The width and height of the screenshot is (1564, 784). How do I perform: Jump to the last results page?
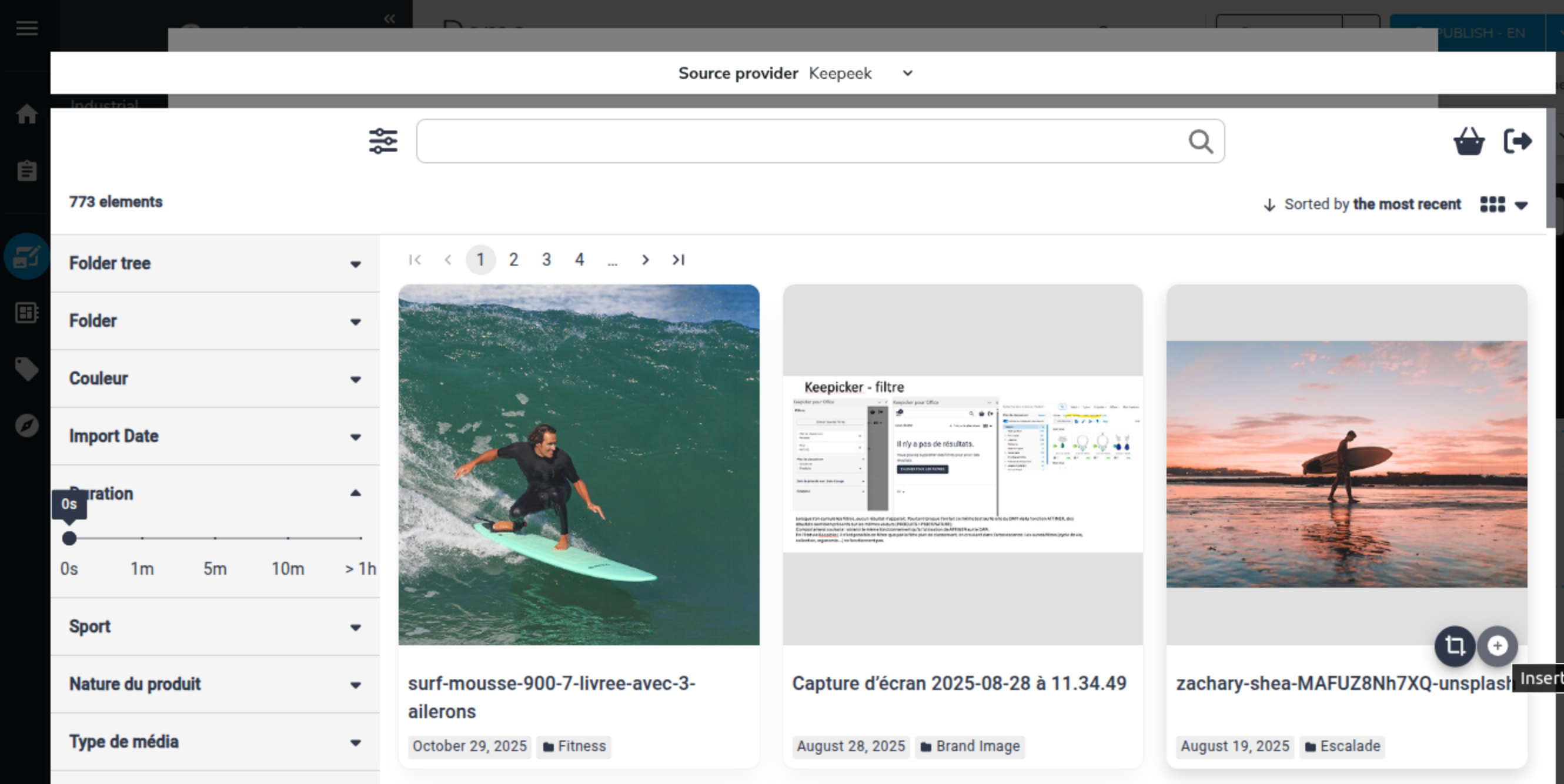coord(678,260)
